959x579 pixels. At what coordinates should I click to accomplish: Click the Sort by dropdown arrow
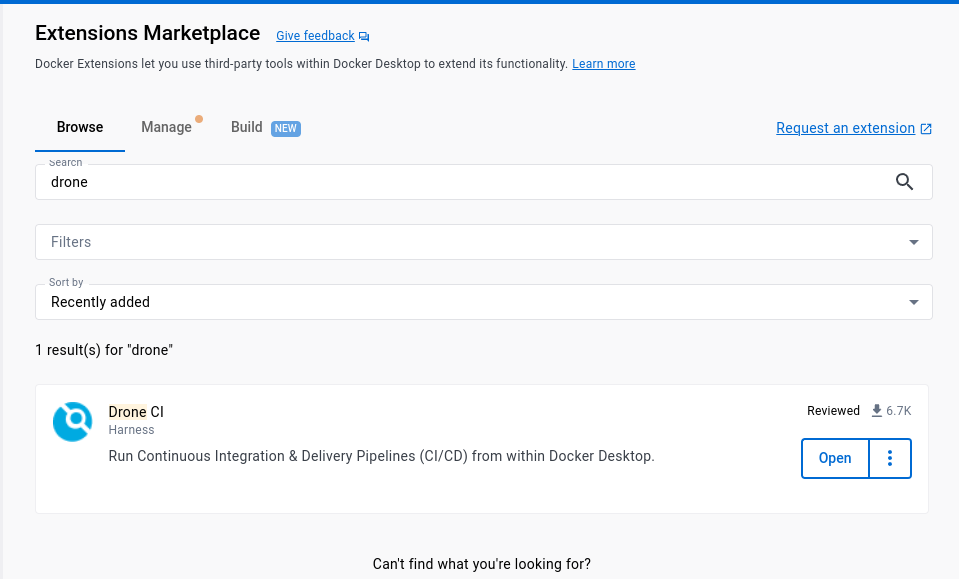(x=913, y=302)
